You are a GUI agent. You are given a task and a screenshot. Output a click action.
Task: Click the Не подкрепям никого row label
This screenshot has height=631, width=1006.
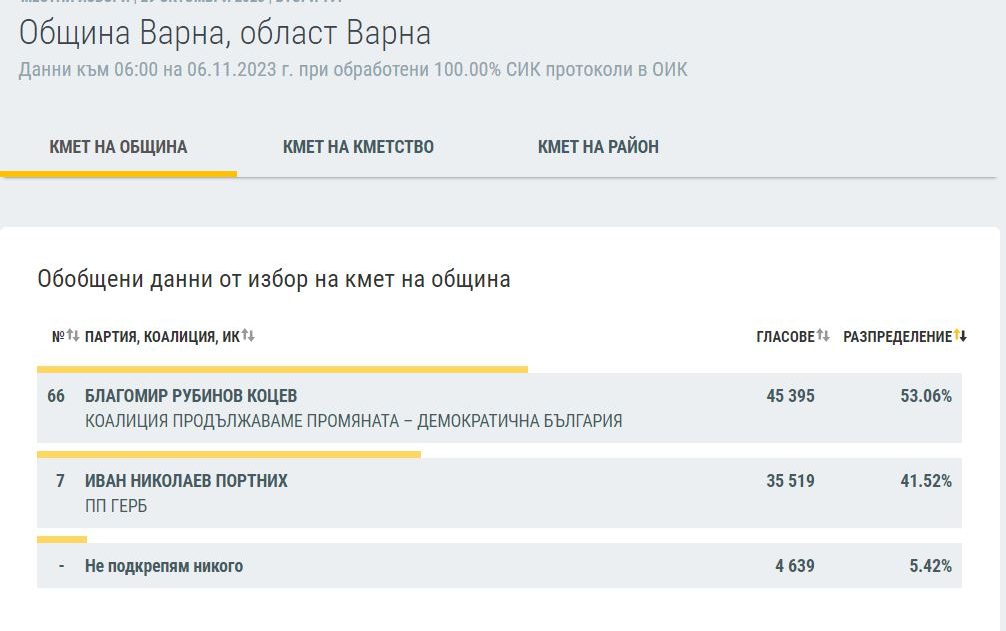[164, 566]
